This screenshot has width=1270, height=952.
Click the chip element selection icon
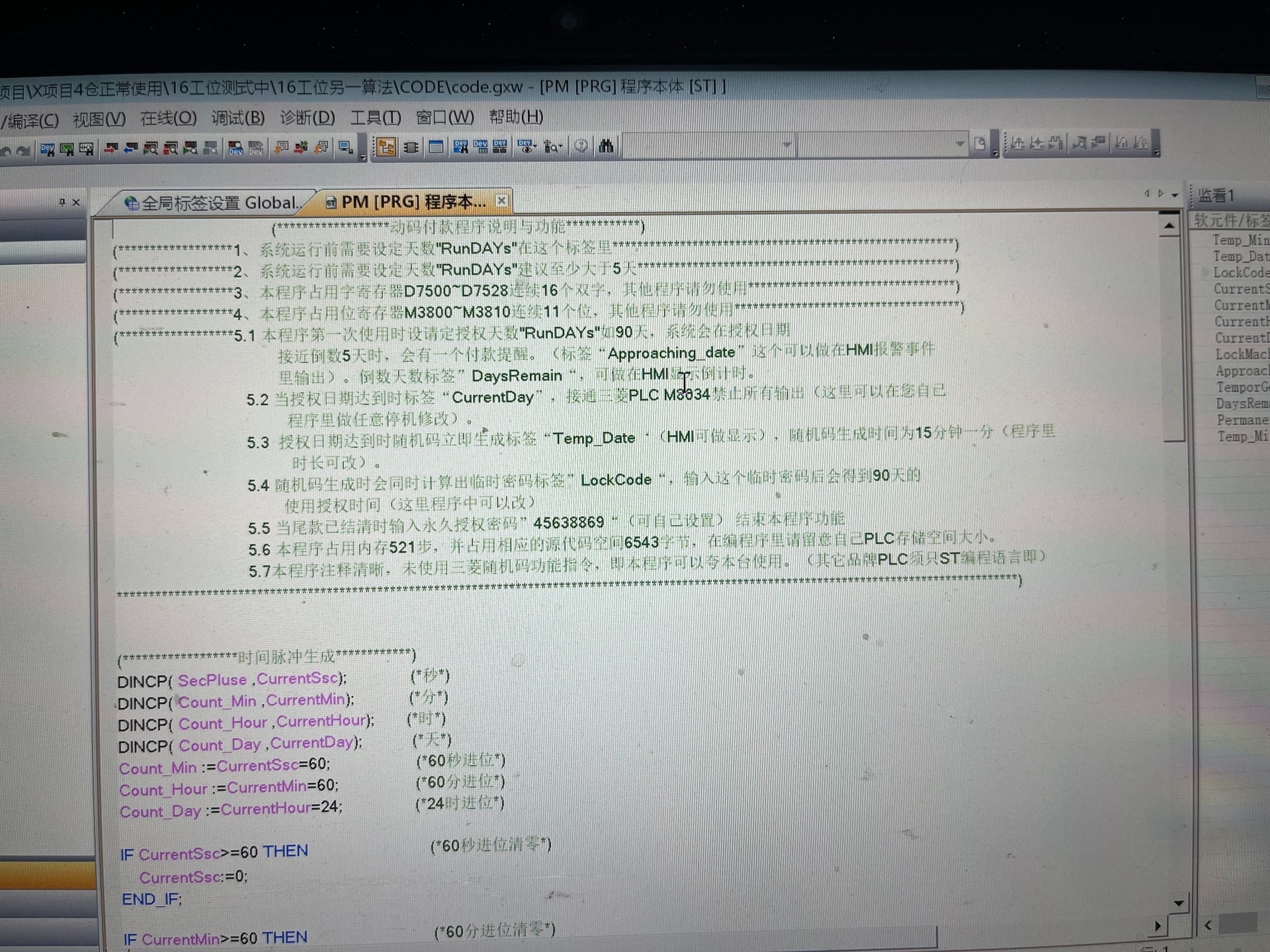[x=411, y=147]
